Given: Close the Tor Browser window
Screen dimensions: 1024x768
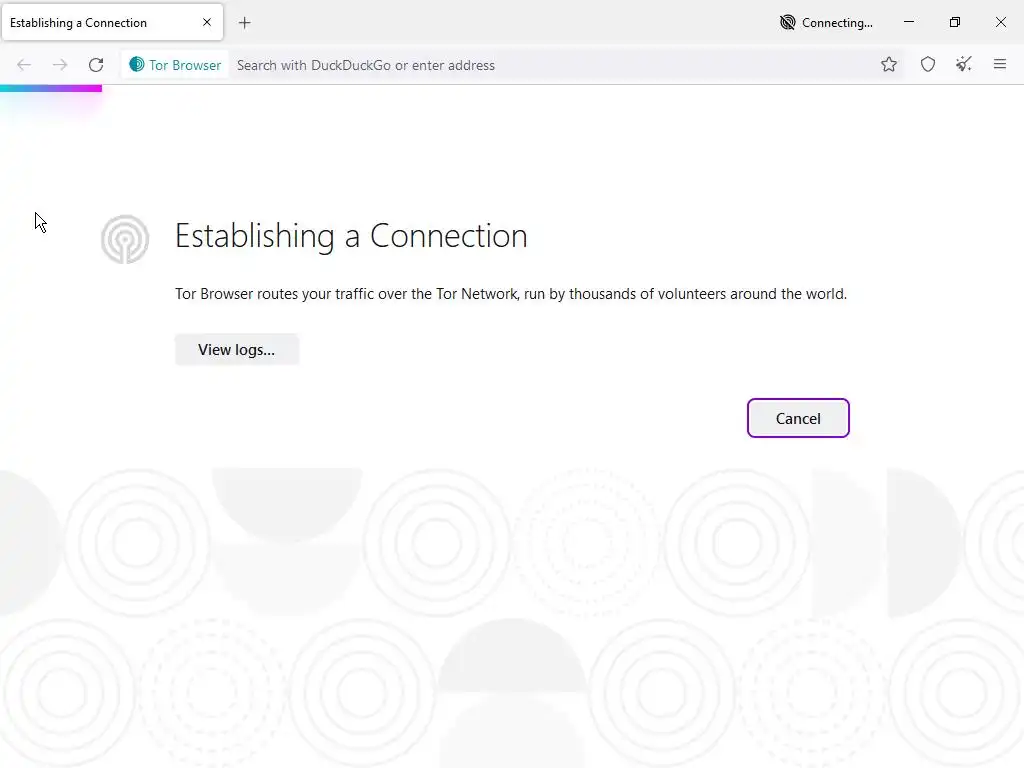Looking at the screenshot, I should tap(1000, 22).
